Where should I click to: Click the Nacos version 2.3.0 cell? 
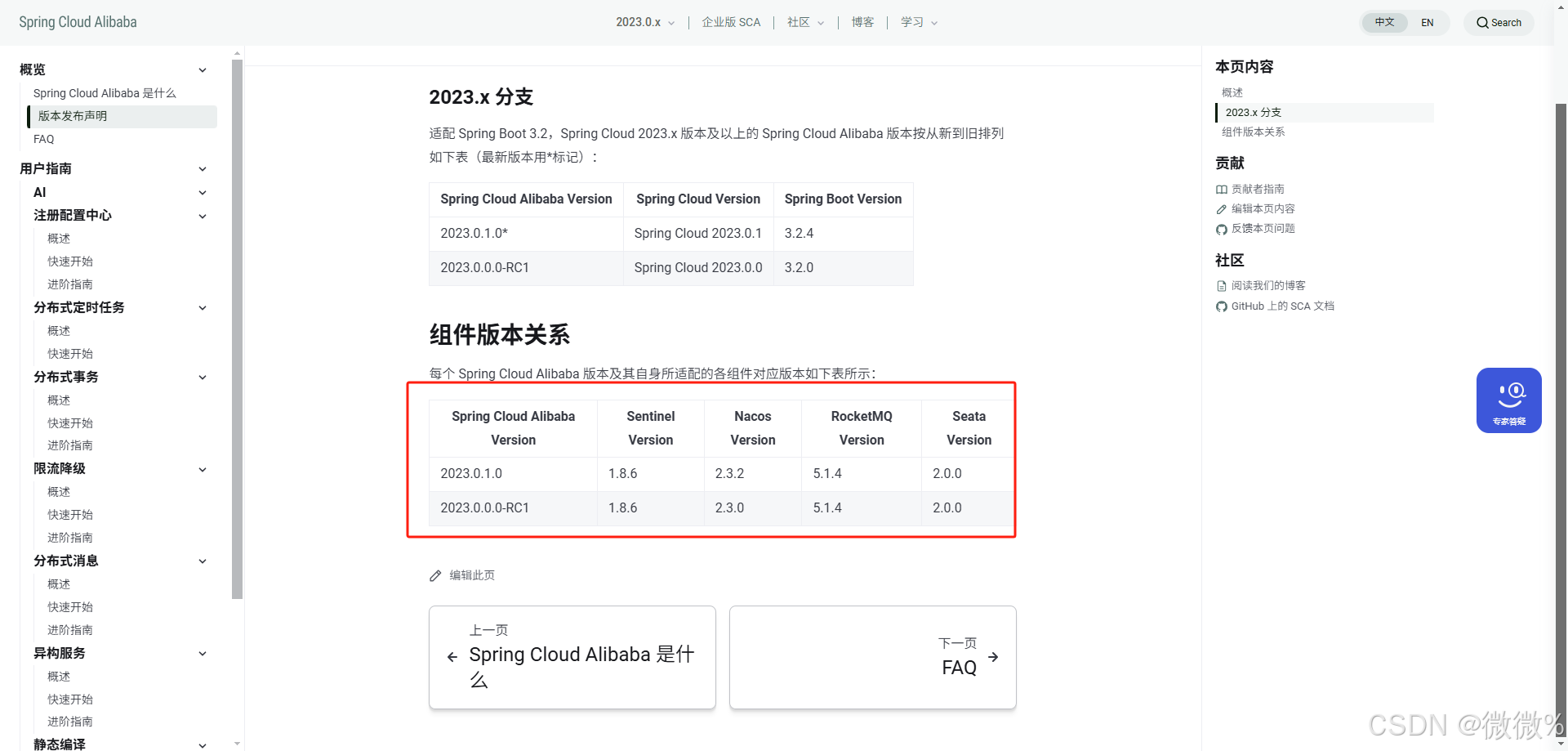752,508
